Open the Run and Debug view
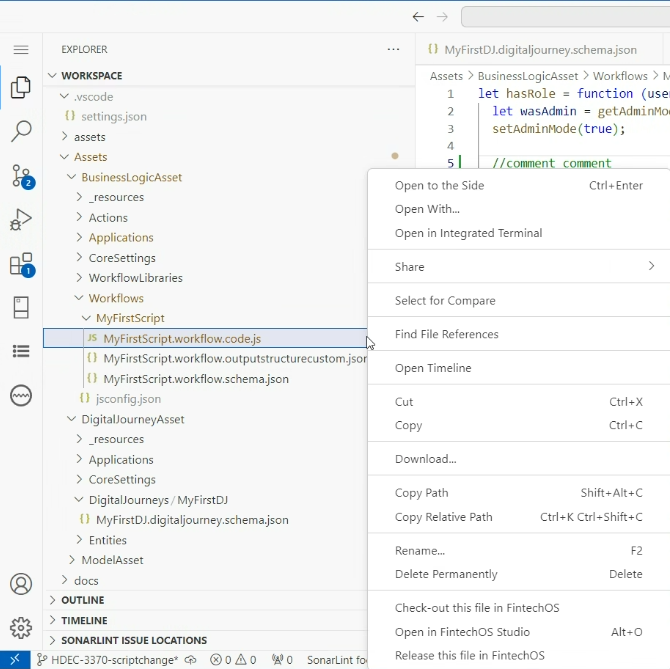This screenshot has width=670, height=669. tap(21, 220)
